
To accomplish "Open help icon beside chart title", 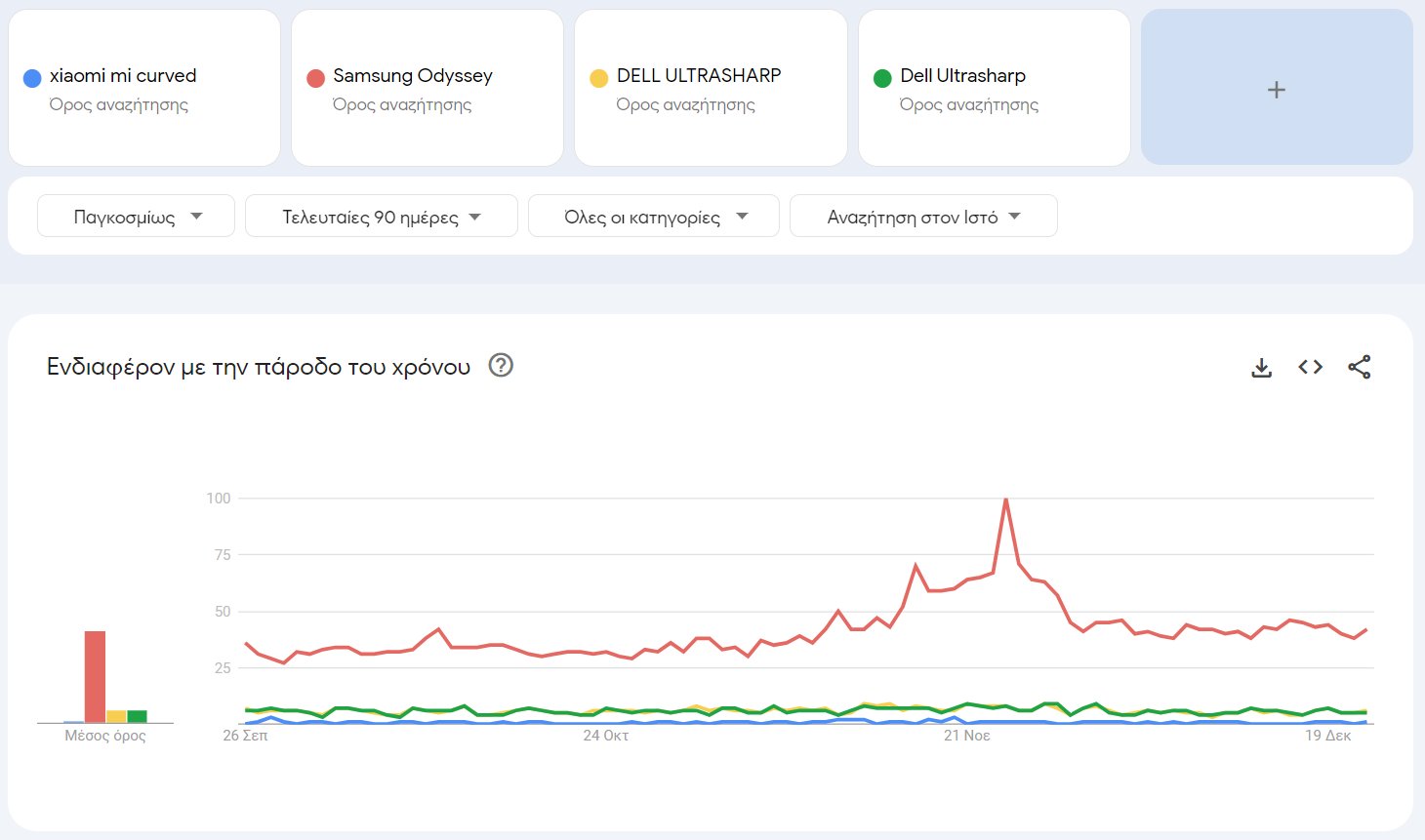I will [x=501, y=366].
